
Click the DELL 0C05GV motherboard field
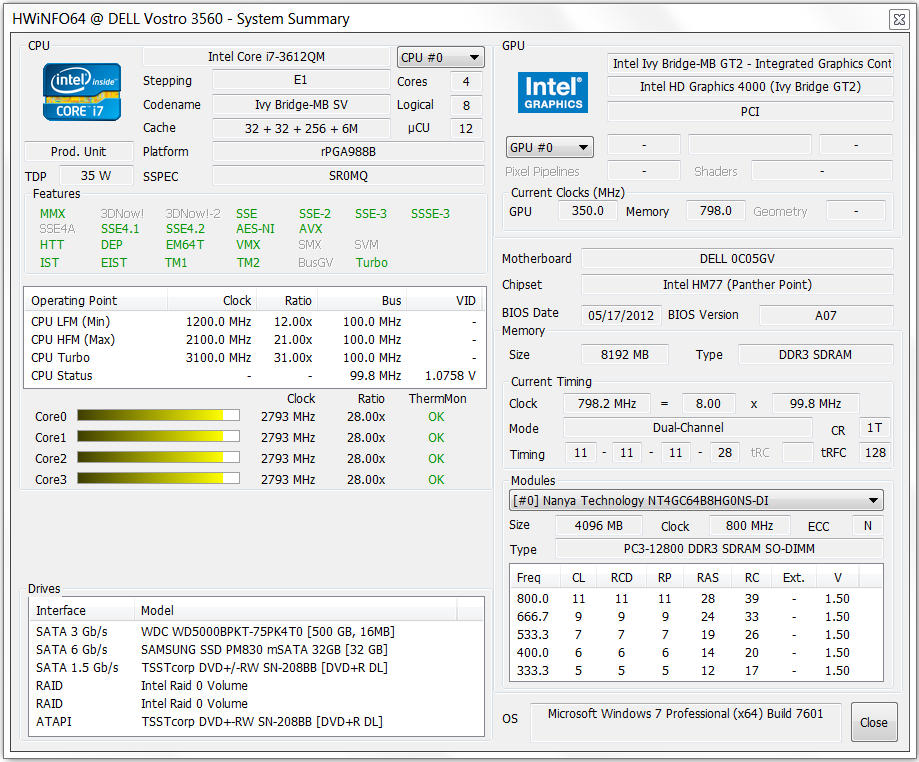coord(737,258)
